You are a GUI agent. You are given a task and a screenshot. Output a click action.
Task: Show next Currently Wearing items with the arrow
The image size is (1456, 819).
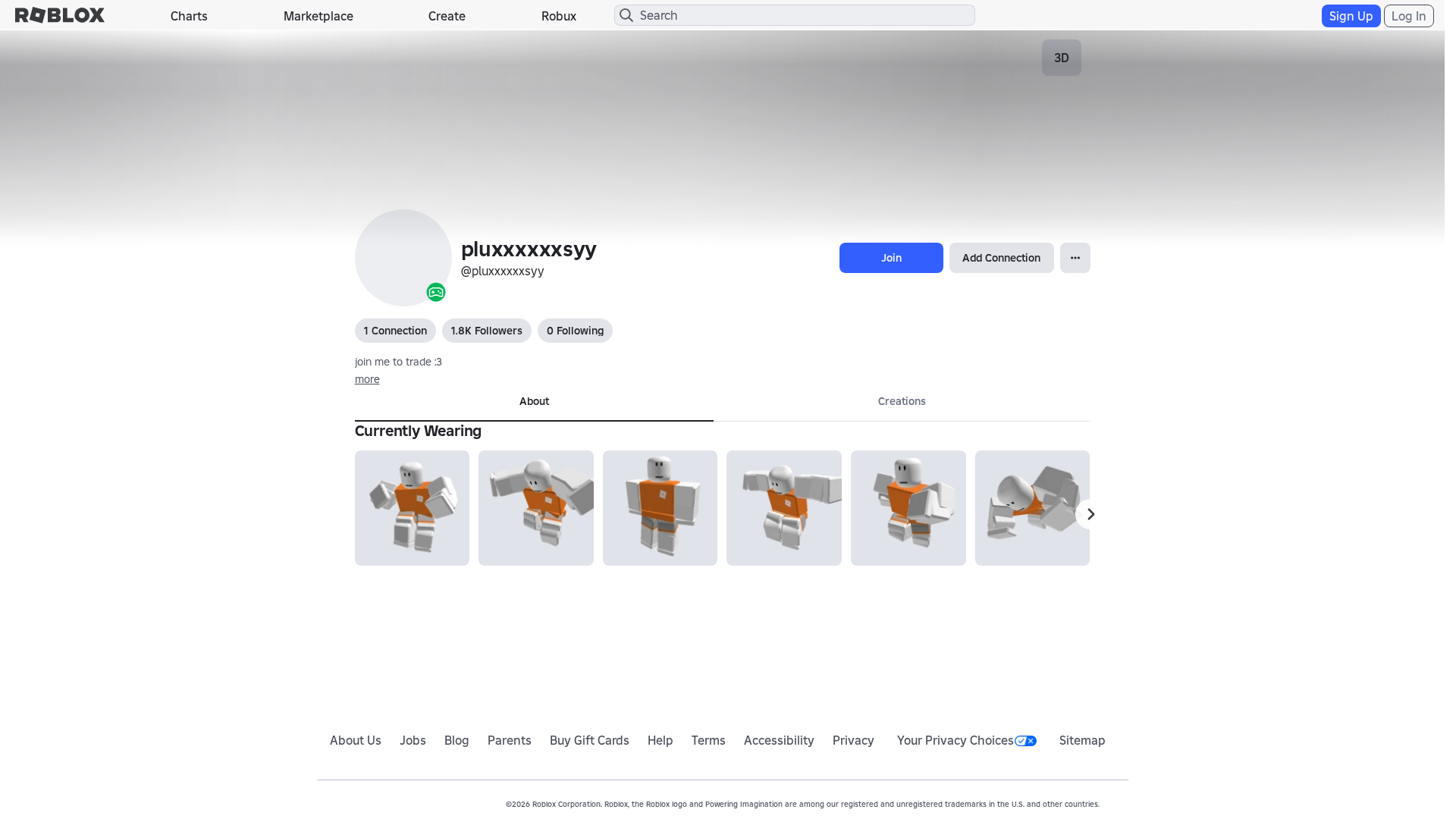(1090, 514)
